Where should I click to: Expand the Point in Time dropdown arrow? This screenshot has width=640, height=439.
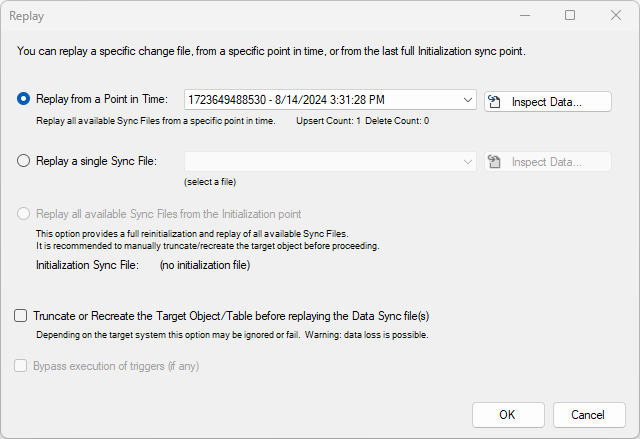468,100
